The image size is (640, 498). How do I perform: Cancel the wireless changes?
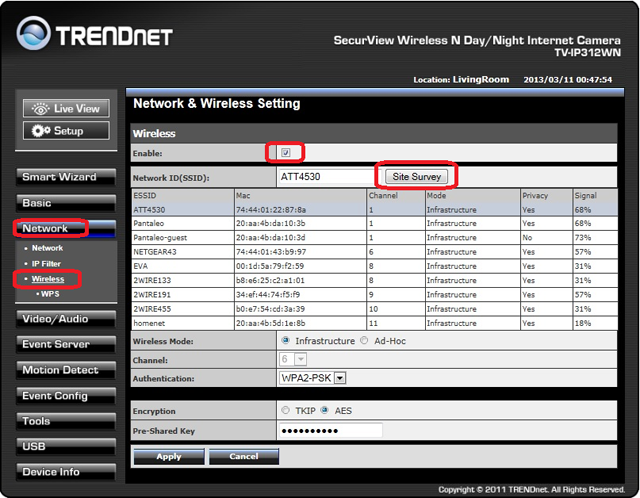point(243,456)
